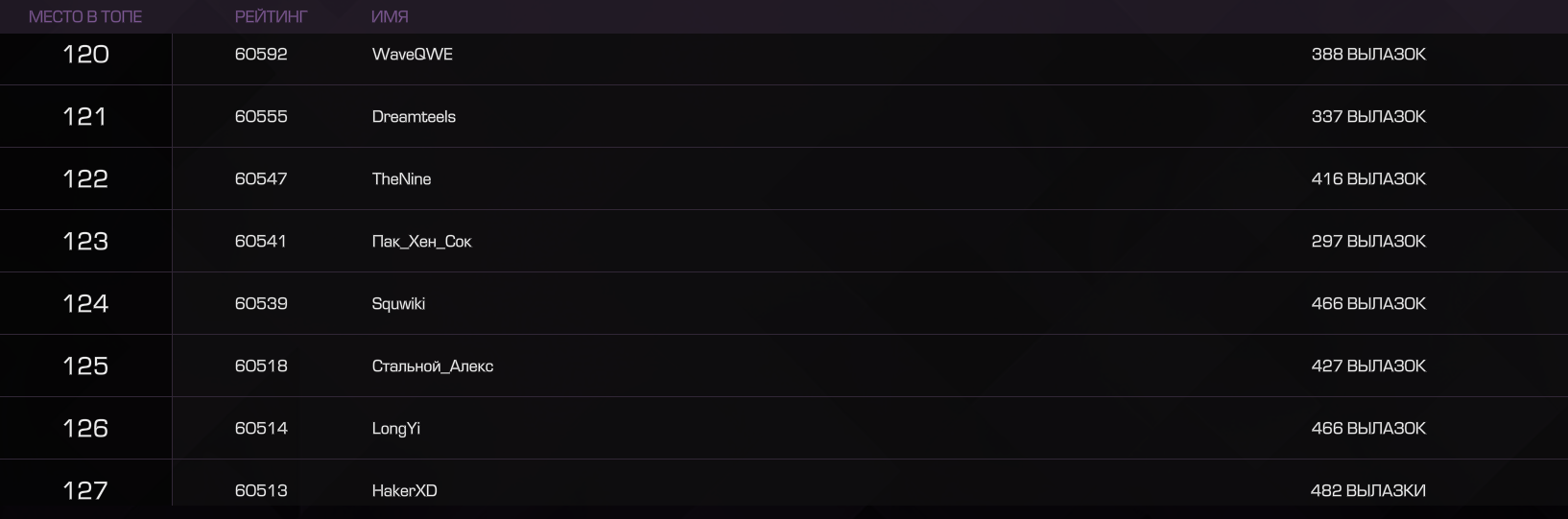Click rating value 60592
This screenshot has width=1568, height=519.
click(x=261, y=55)
